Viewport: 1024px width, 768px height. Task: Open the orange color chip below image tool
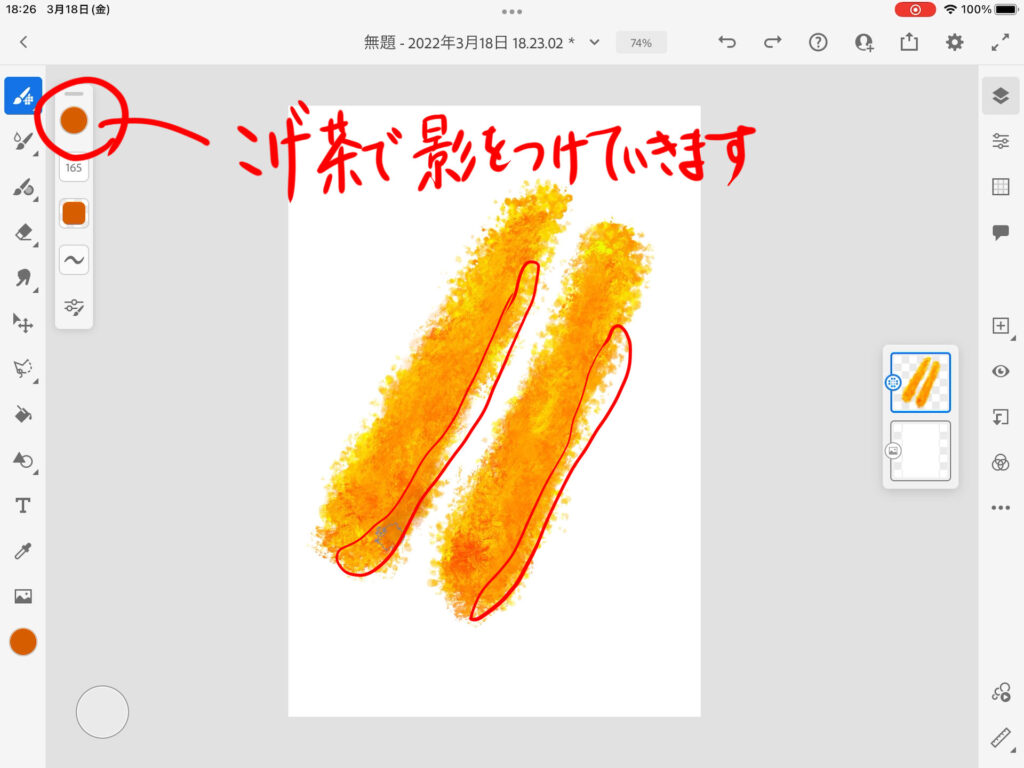pos(23,642)
